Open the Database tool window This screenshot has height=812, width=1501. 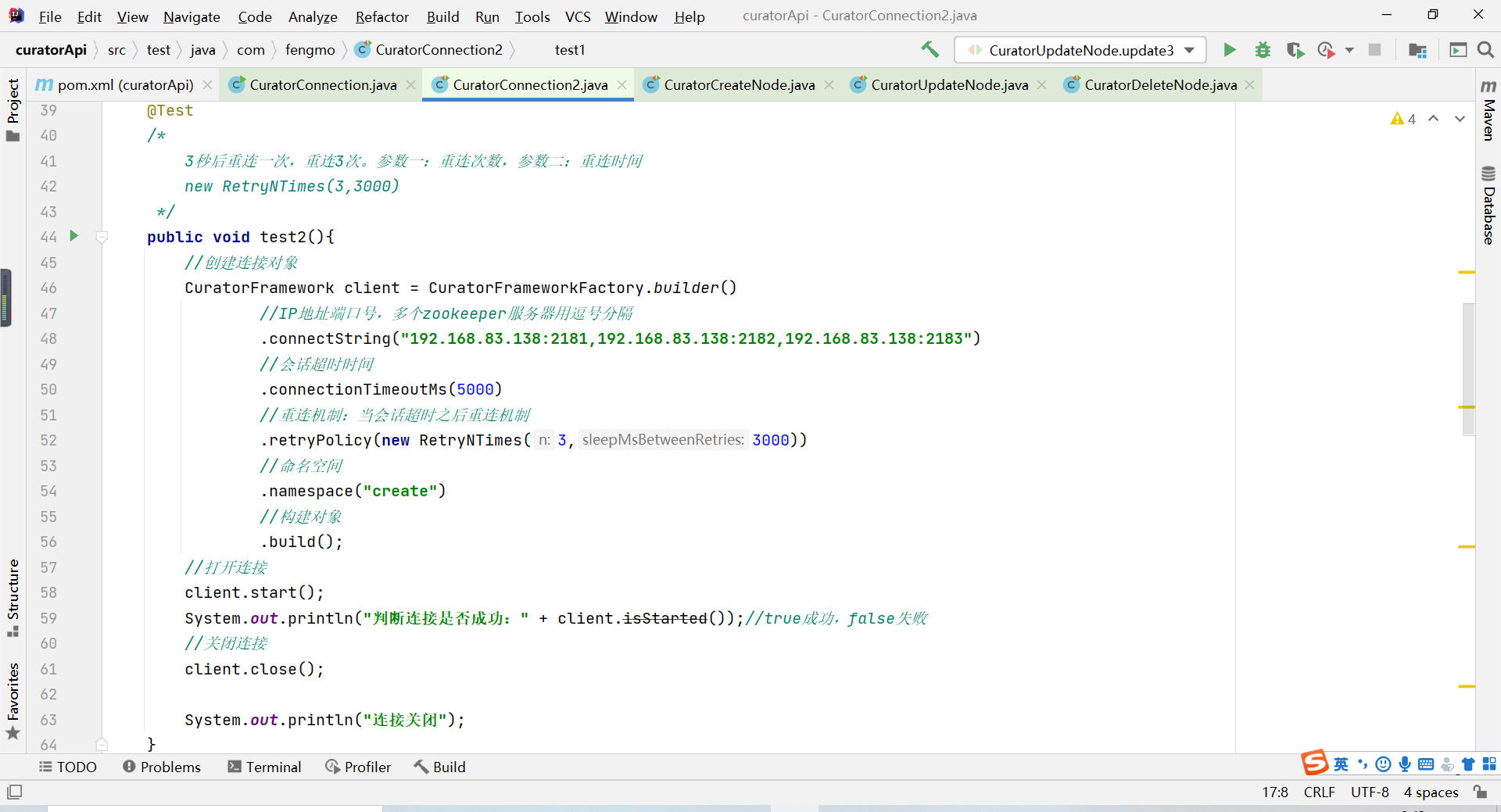(1488, 206)
